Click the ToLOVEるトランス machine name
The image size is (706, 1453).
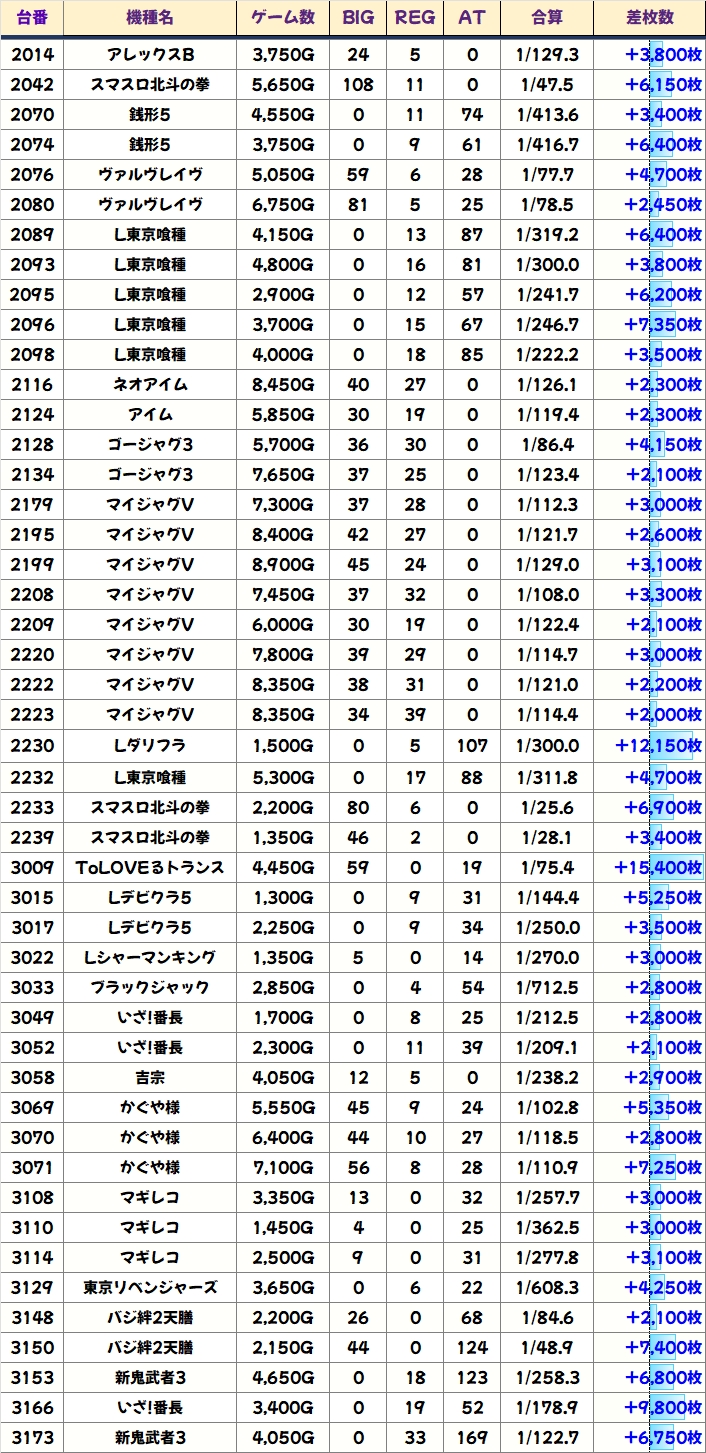[x=150, y=867]
